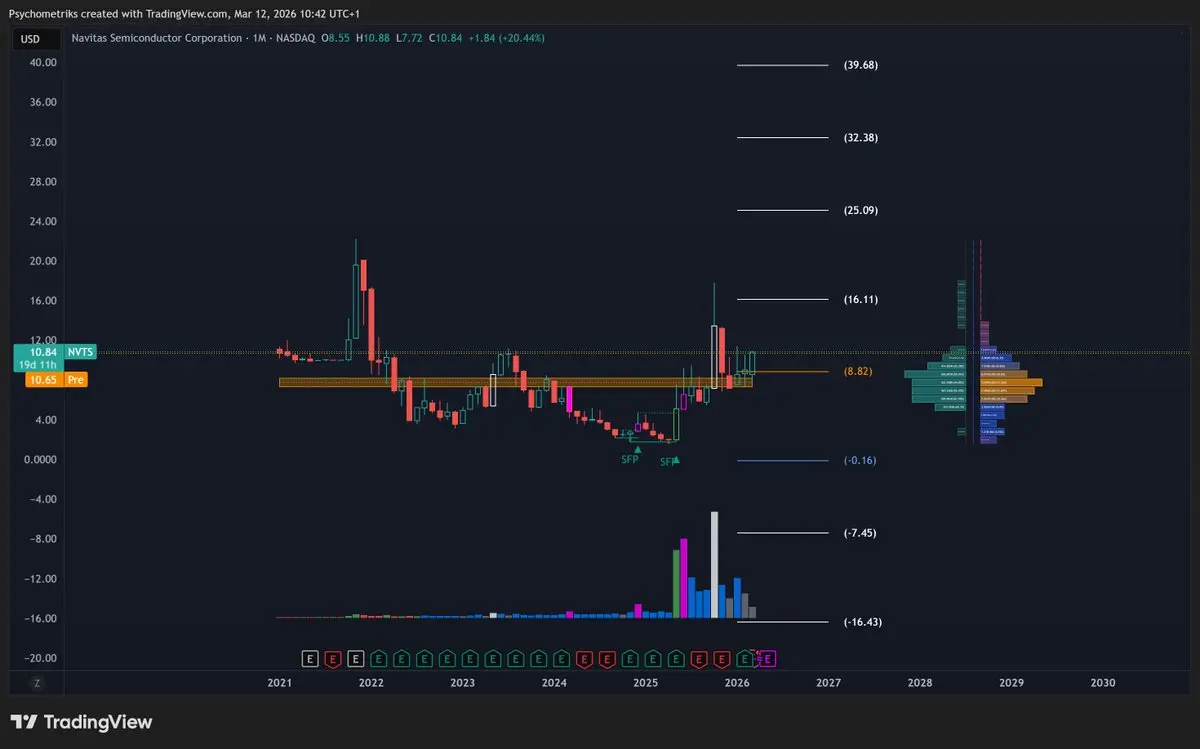This screenshot has width=1200, height=749.
Task: Select the (-16.43) level label
Action: coord(863,622)
